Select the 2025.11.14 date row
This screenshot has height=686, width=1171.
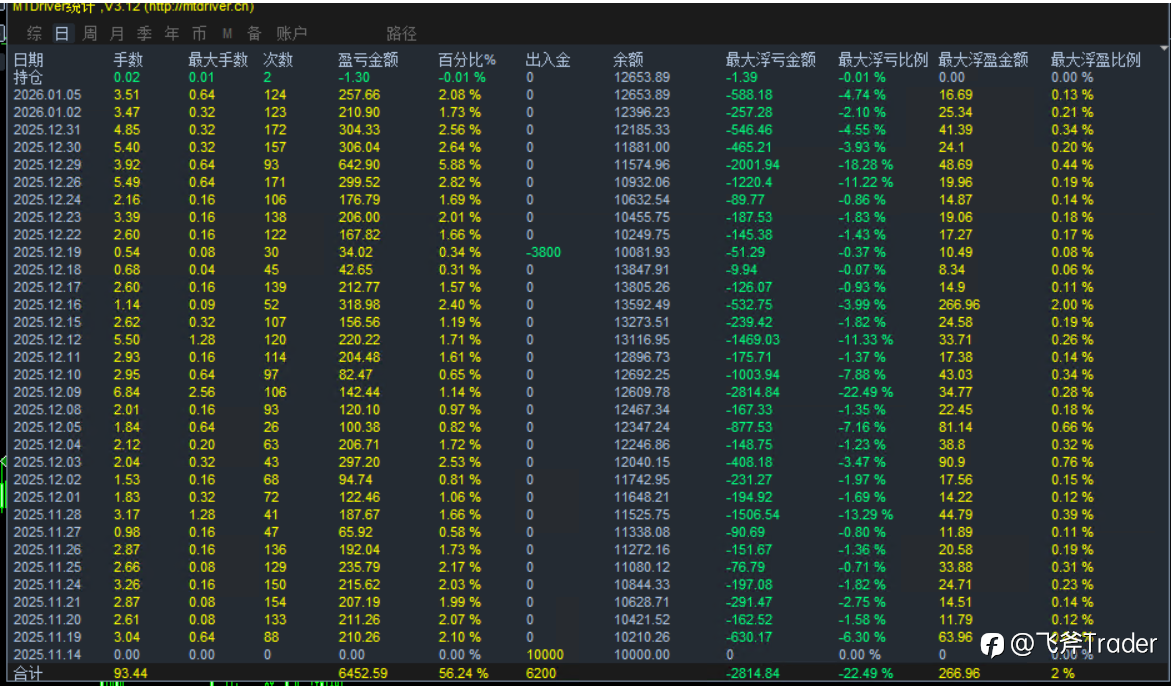pyautogui.click(x=48, y=655)
